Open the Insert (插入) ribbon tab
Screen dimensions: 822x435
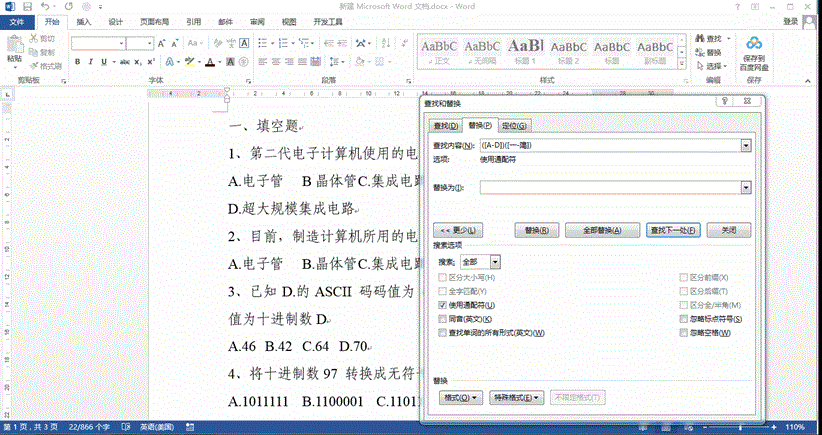[x=83, y=21]
